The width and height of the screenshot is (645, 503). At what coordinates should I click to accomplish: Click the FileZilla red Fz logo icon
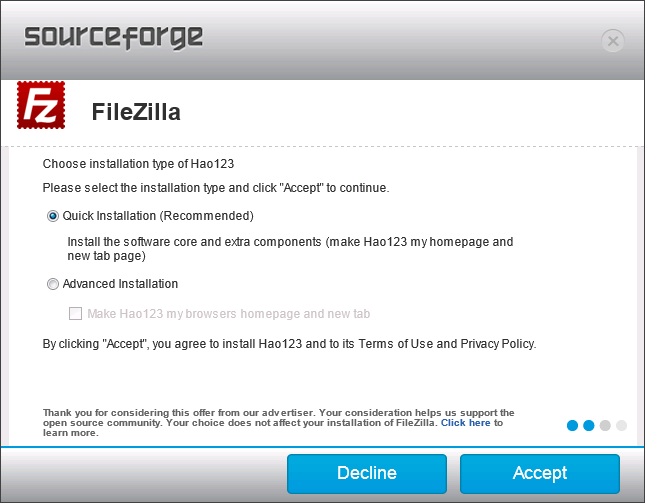(x=41, y=105)
